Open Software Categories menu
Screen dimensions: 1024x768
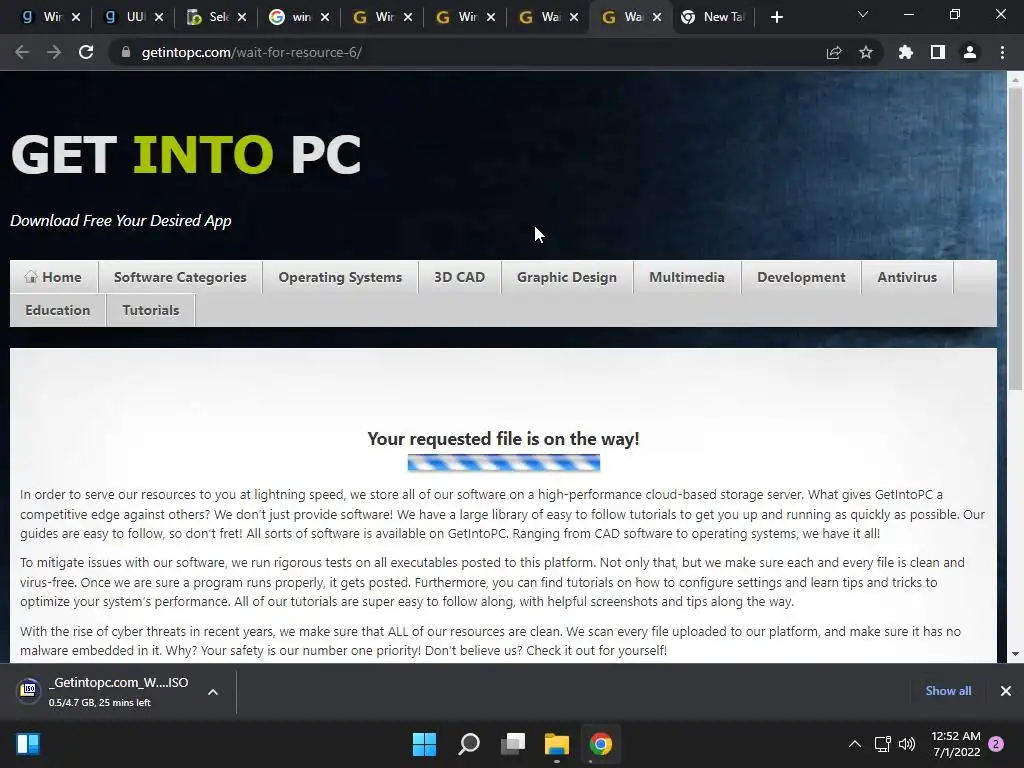180,277
